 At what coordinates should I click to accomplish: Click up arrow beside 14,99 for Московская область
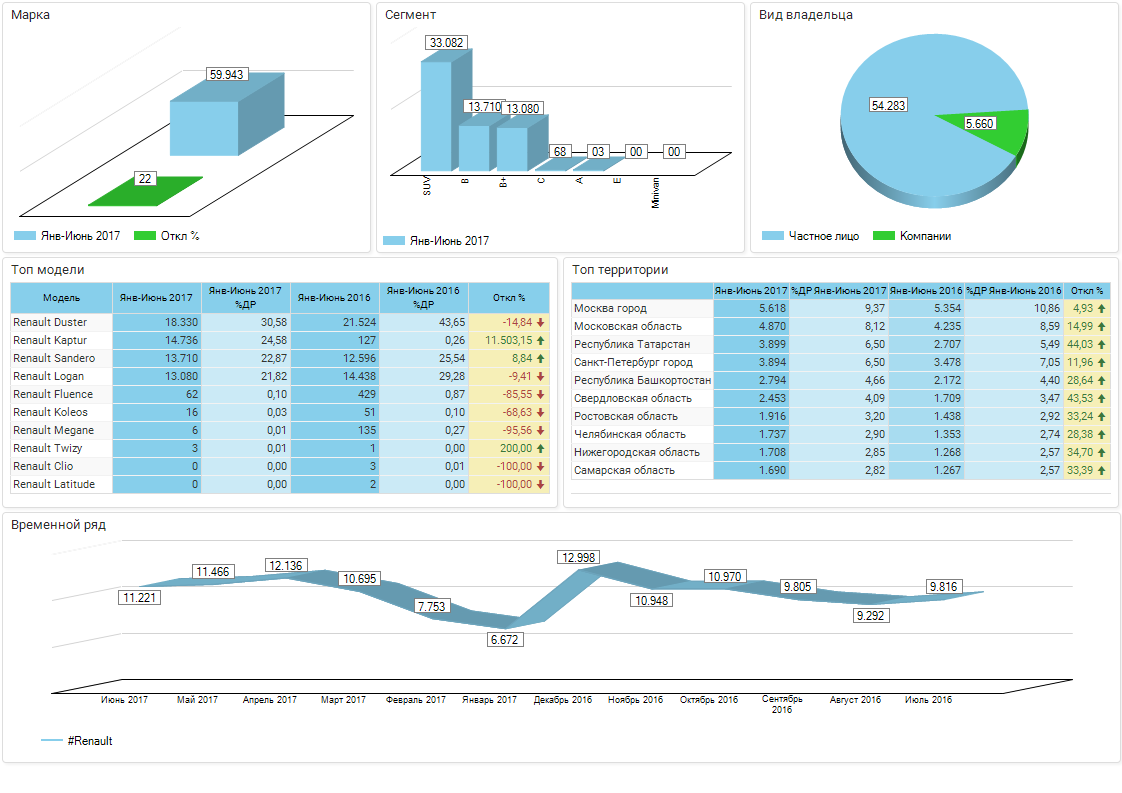click(x=1101, y=326)
